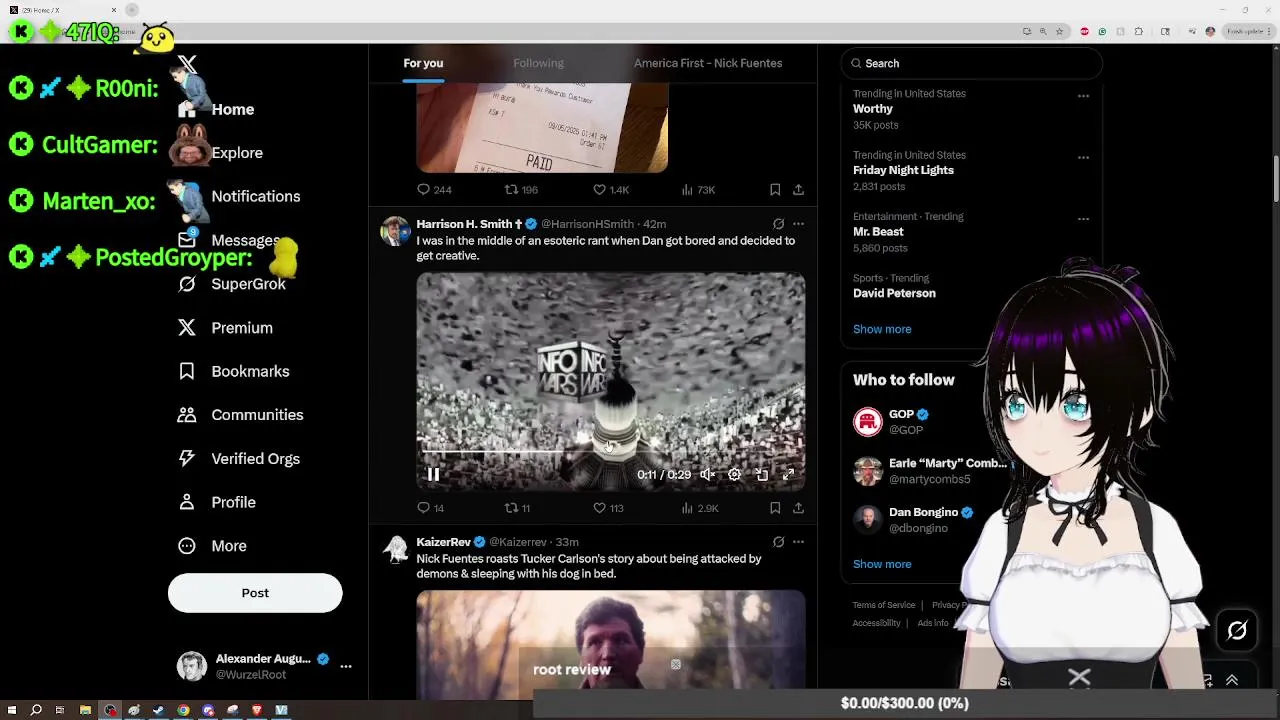Viewport: 1280px width, 720px height.
Task: Switch to the Following tab
Action: pos(538,63)
